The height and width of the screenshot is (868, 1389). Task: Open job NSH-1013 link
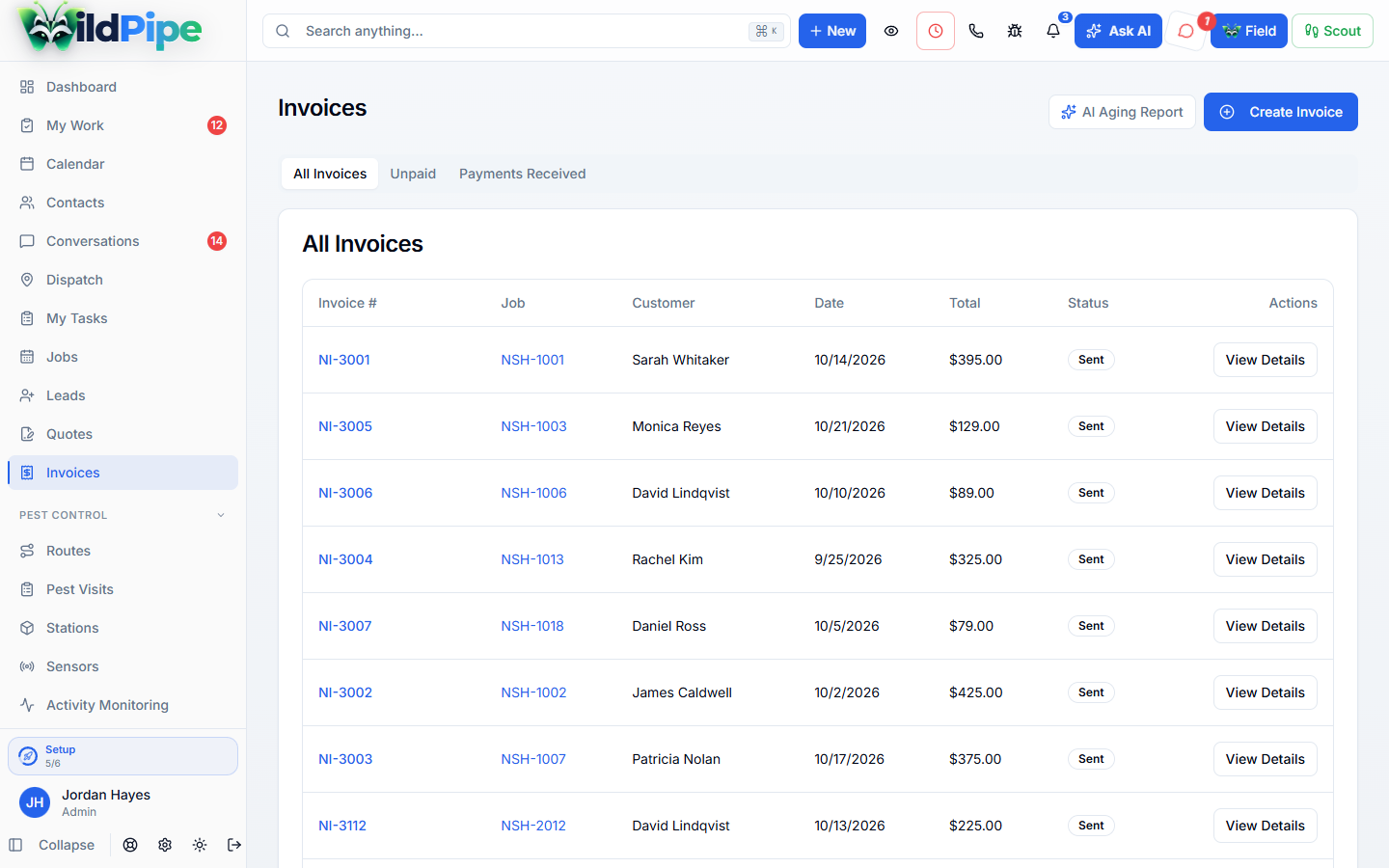click(532, 559)
